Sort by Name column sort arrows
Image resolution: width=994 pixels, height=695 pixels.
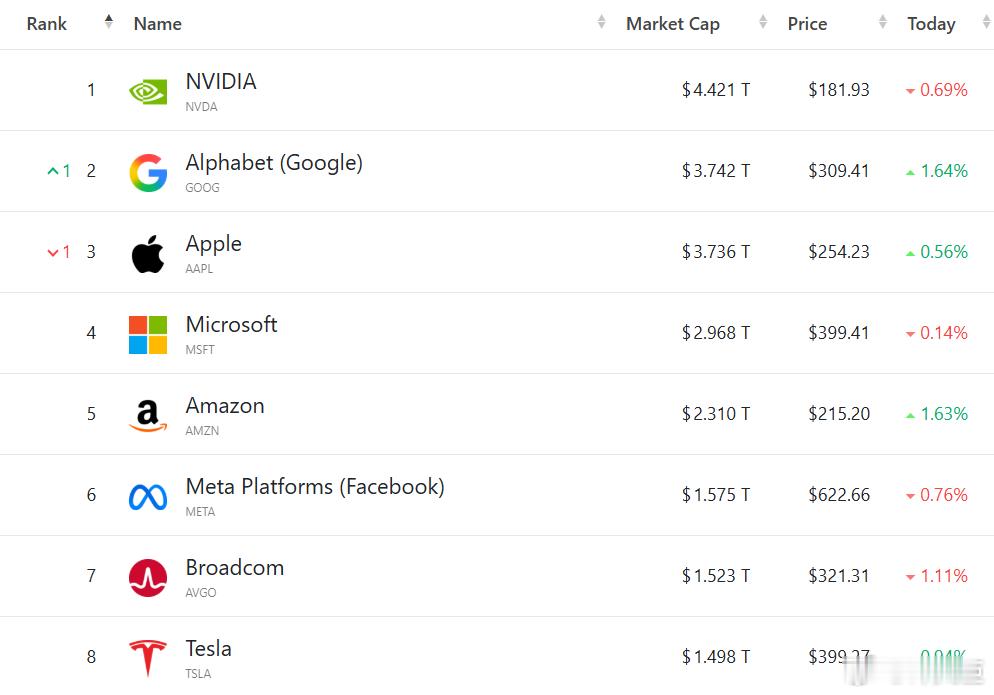coord(601,22)
